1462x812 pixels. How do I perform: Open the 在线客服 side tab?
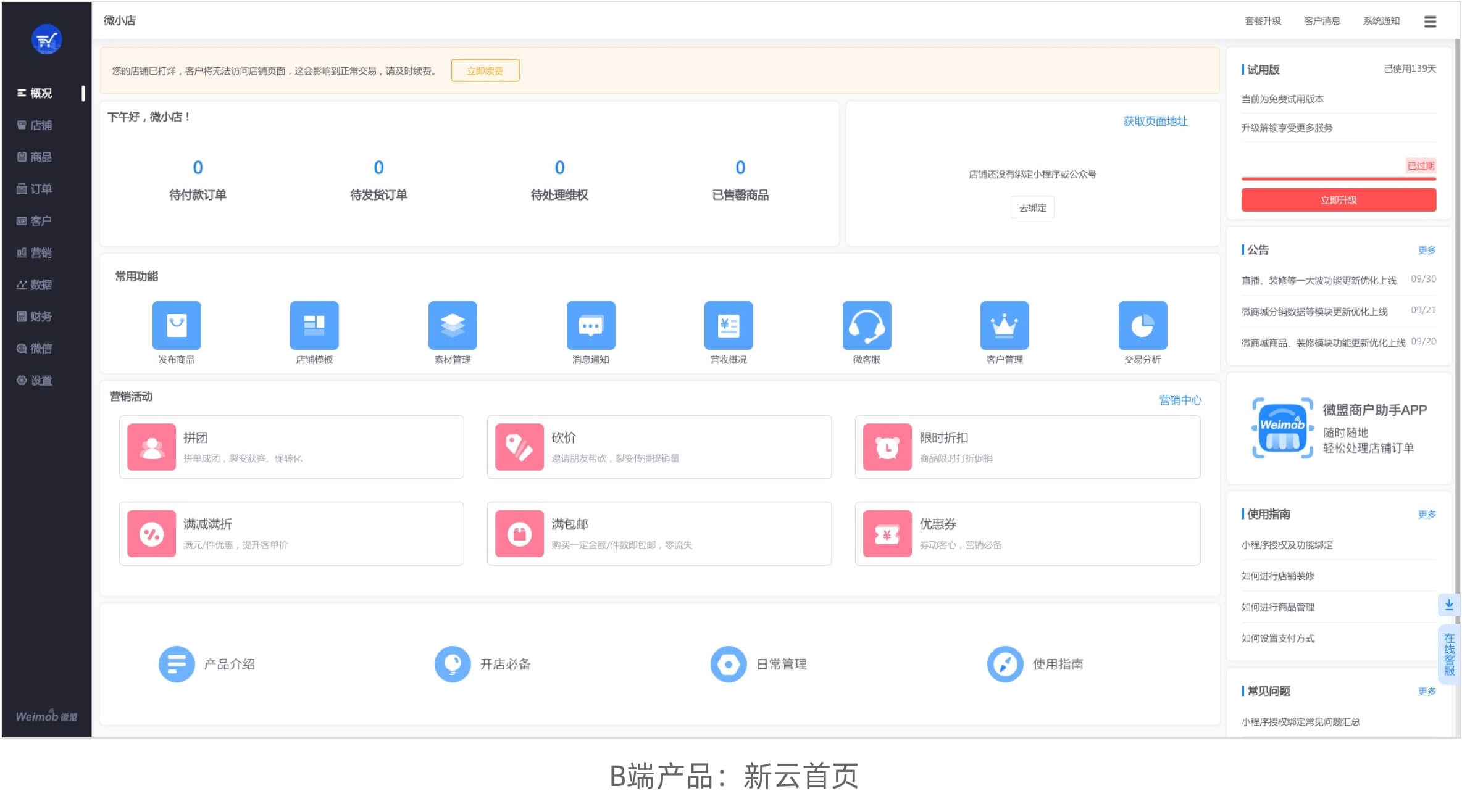point(1448,654)
